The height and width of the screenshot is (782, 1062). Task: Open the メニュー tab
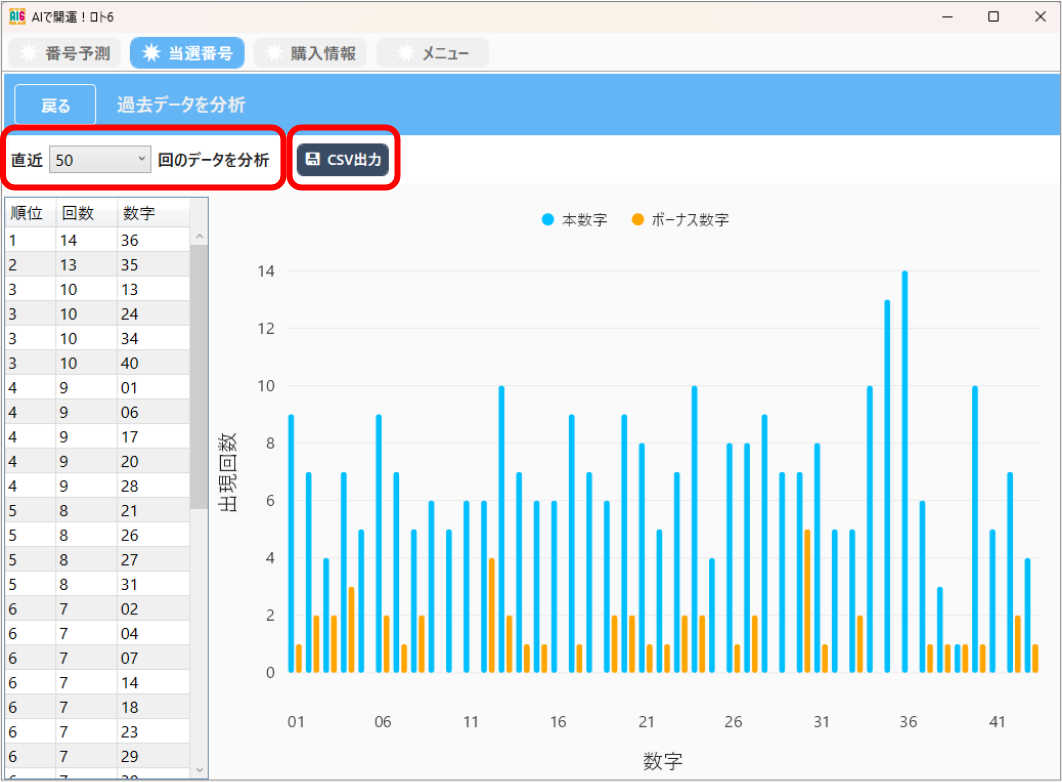click(x=433, y=54)
